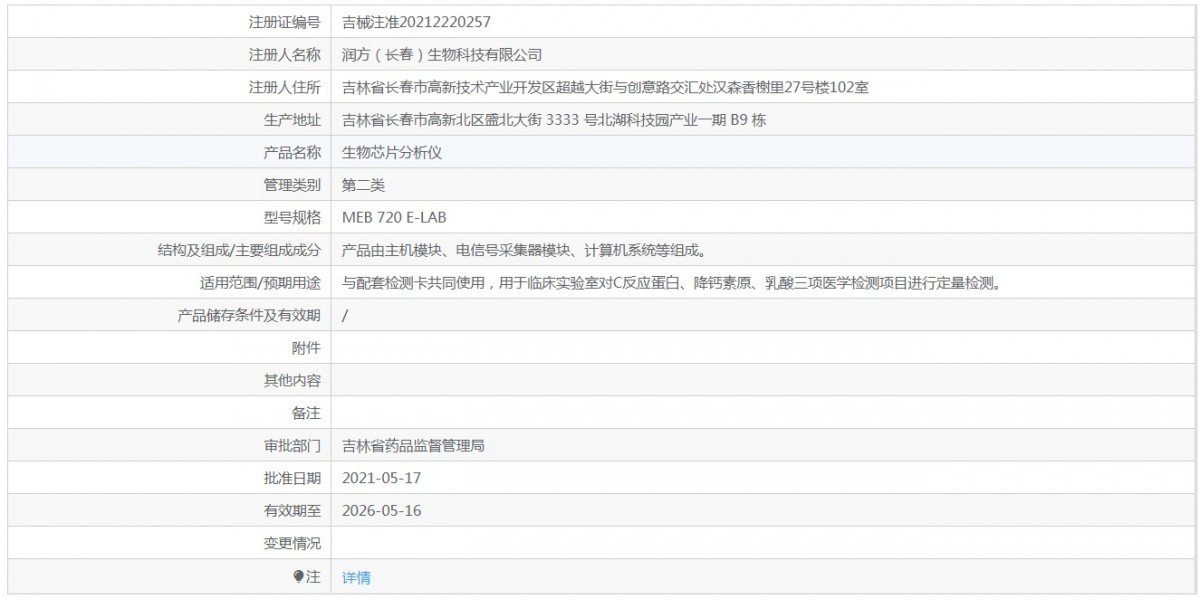Click the 附件 label

point(306,348)
